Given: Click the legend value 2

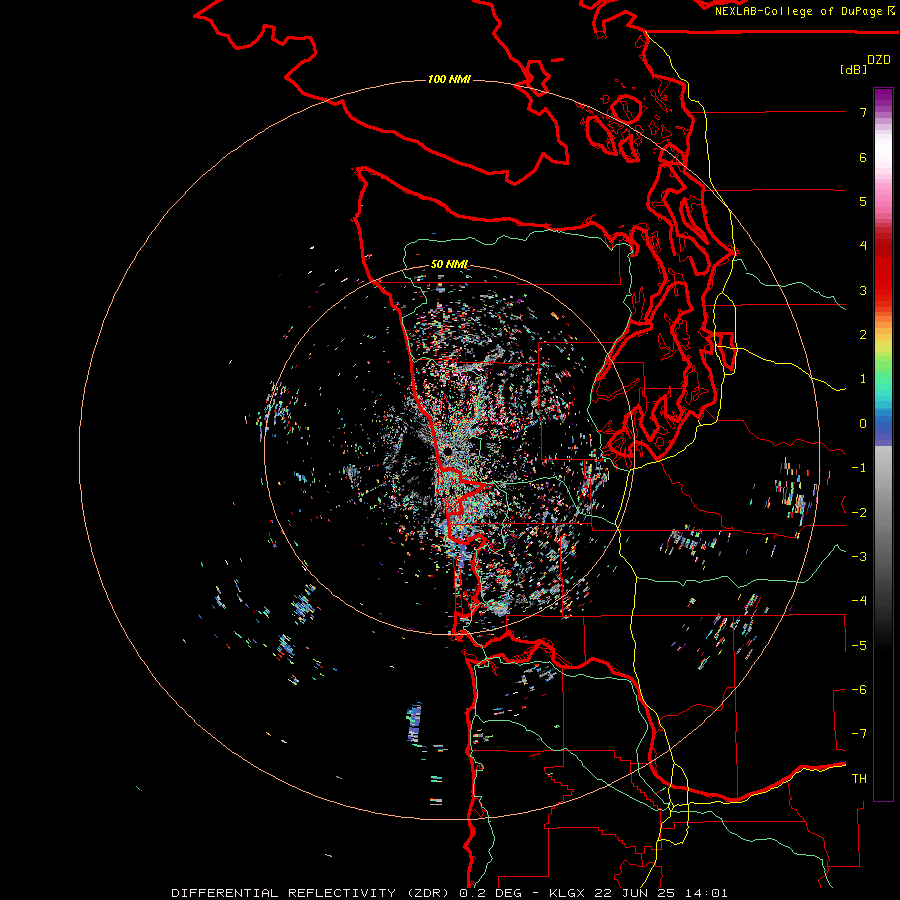Looking at the screenshot, I should (863, 335).
